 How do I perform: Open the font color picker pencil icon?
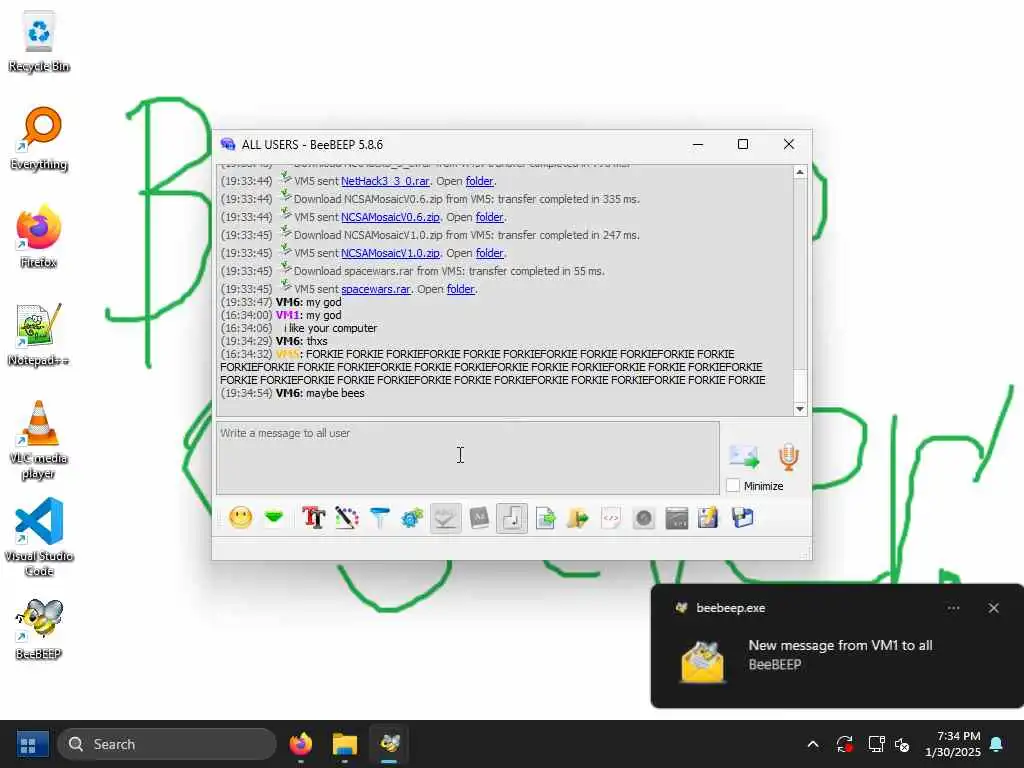347,518
